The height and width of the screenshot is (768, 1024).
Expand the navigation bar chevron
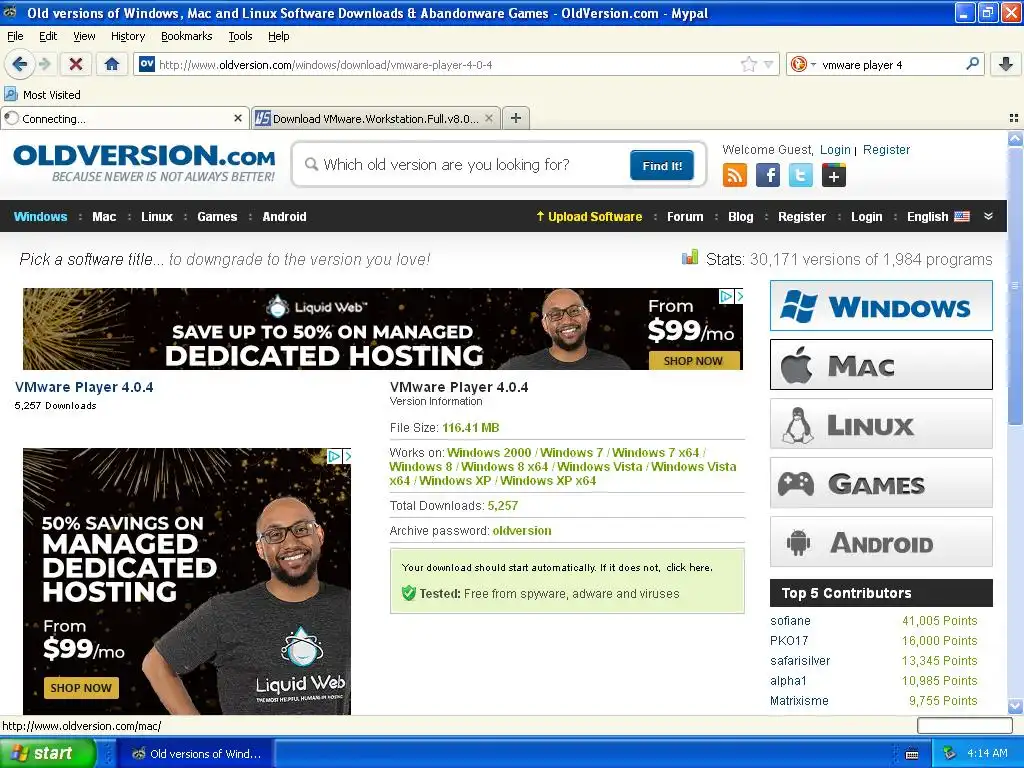click(x=988, y=216)
